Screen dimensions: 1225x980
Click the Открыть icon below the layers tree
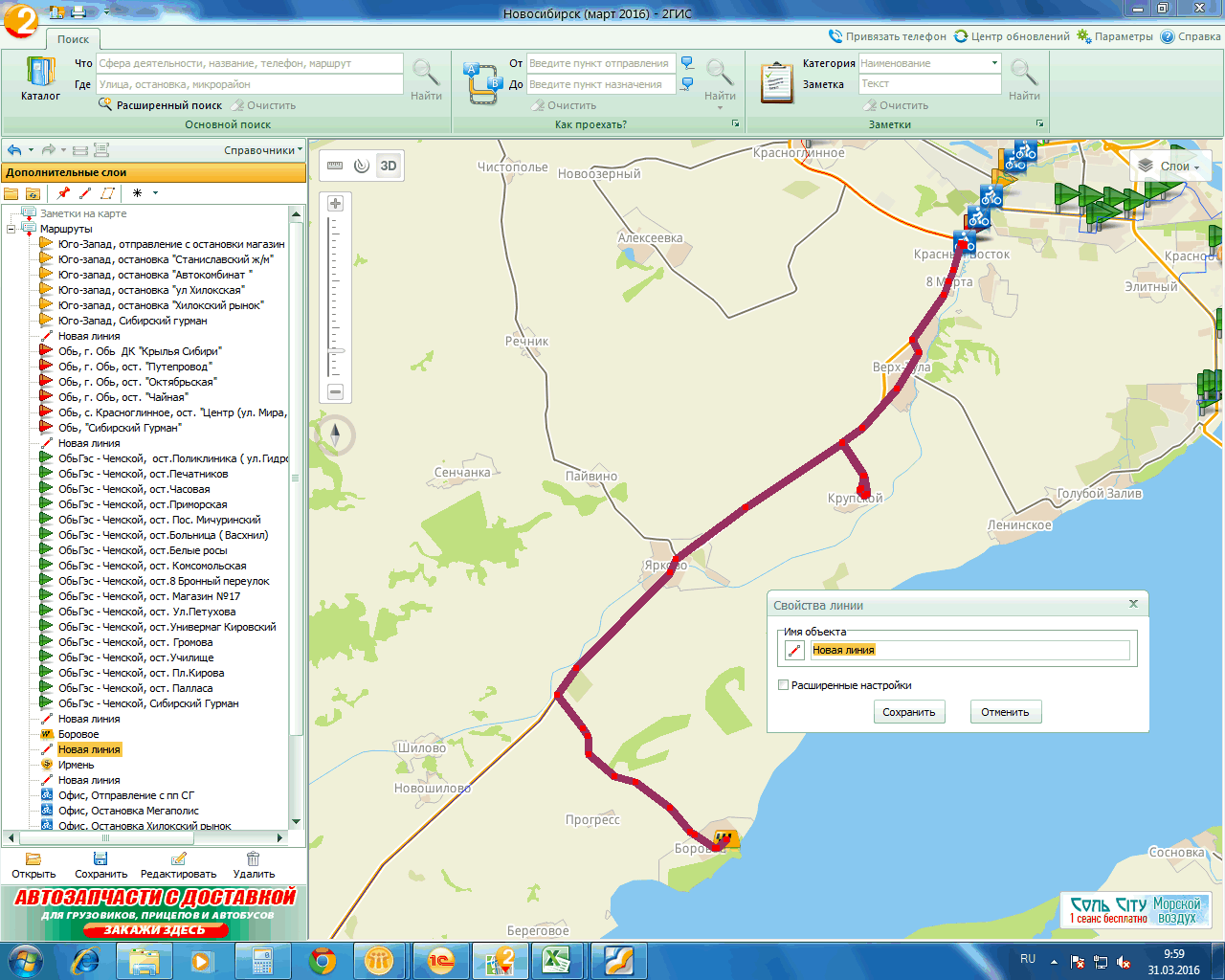coord(33,865)
